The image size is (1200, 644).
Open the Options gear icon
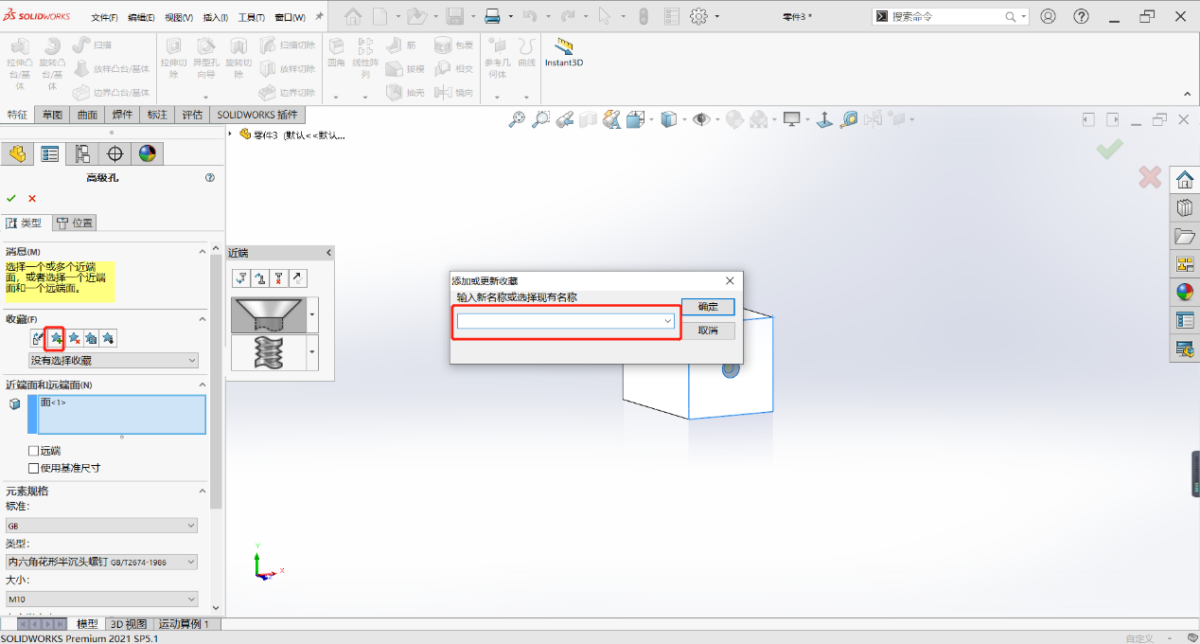(698, 16)
